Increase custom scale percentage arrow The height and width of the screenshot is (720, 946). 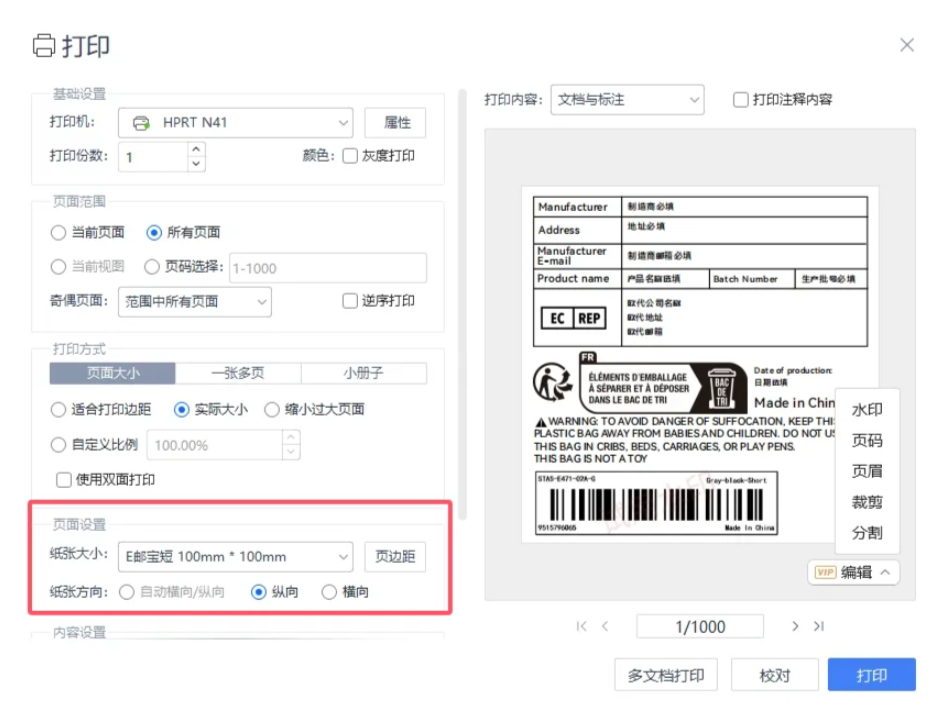pos(291,437)
